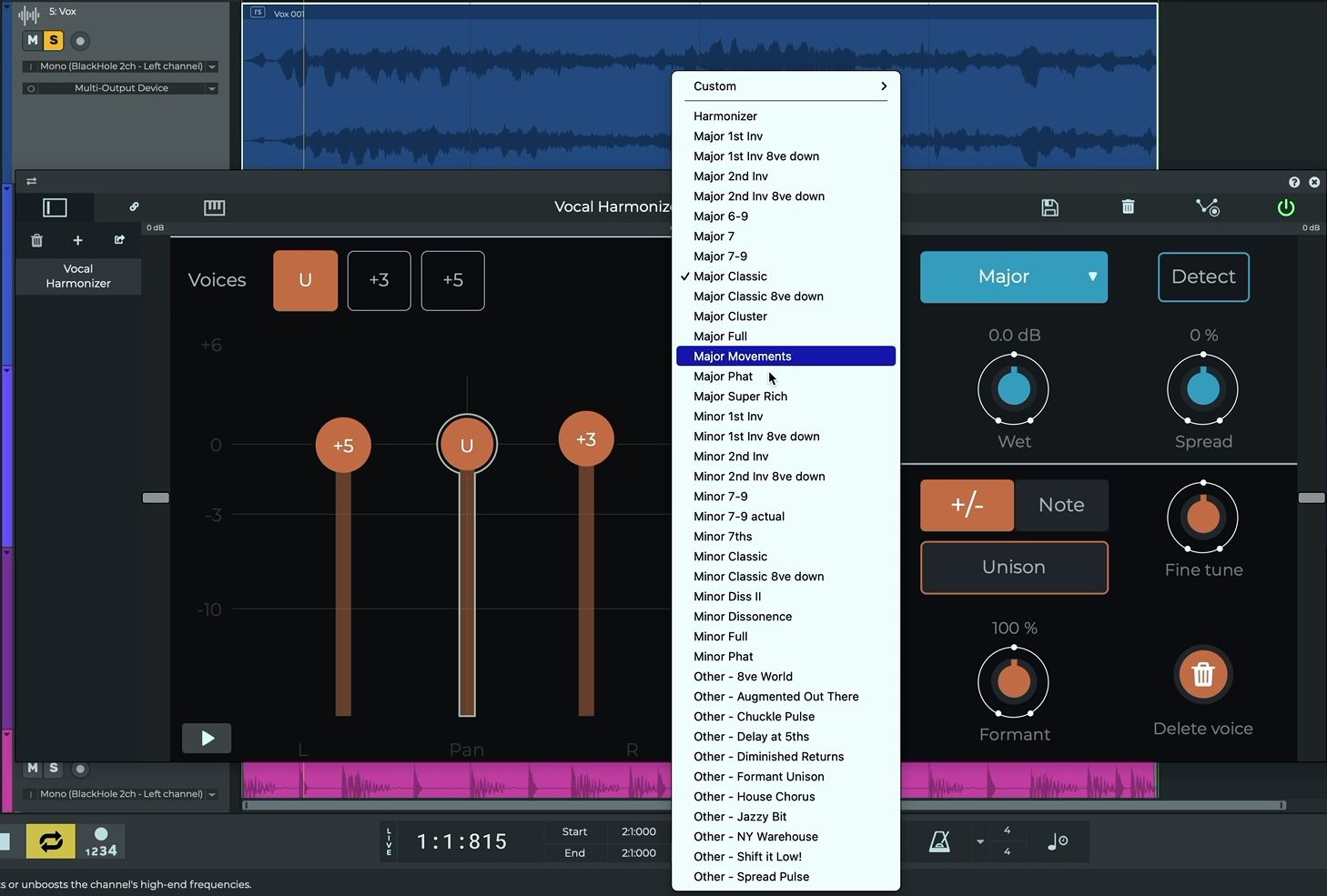Viewport: 1327px width, 896px height.
Task: Open the Major scale dropdown
Action: click(1014, 277)
